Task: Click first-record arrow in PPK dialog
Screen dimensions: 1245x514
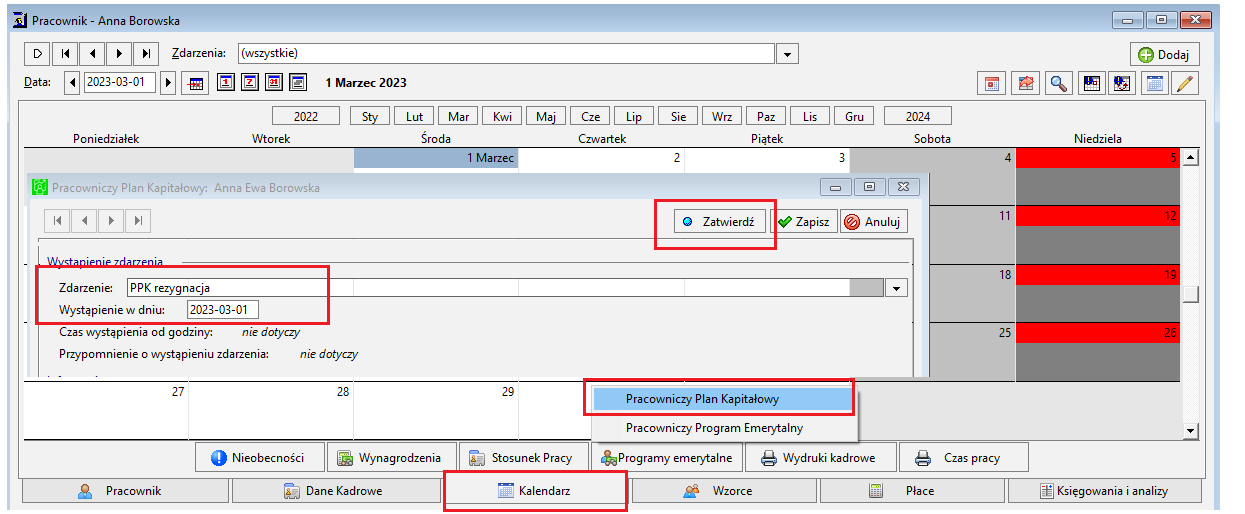Action: [x=58, y=220]
